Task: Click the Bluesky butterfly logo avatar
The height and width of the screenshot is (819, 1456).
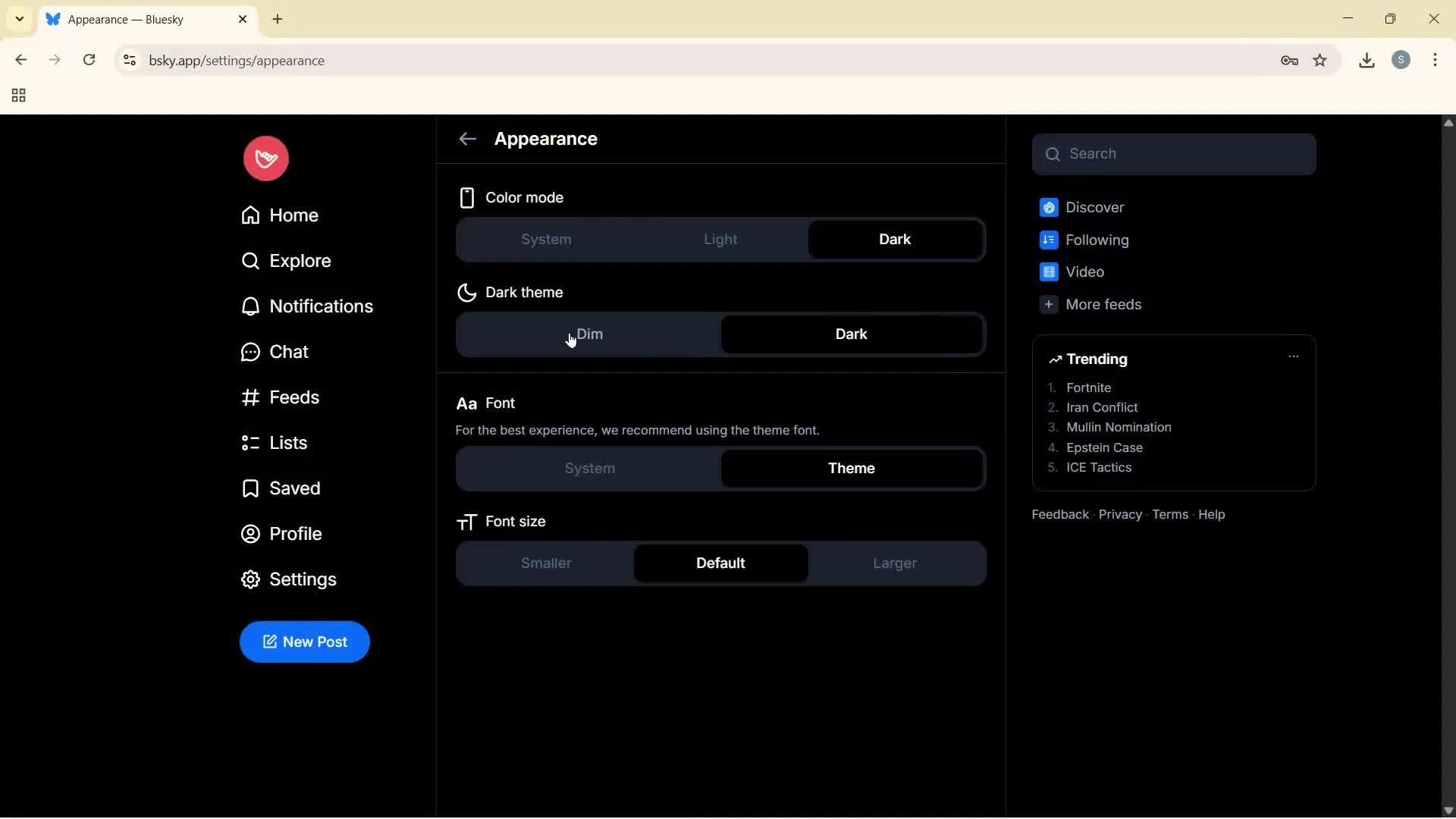Action: point(265,158)
